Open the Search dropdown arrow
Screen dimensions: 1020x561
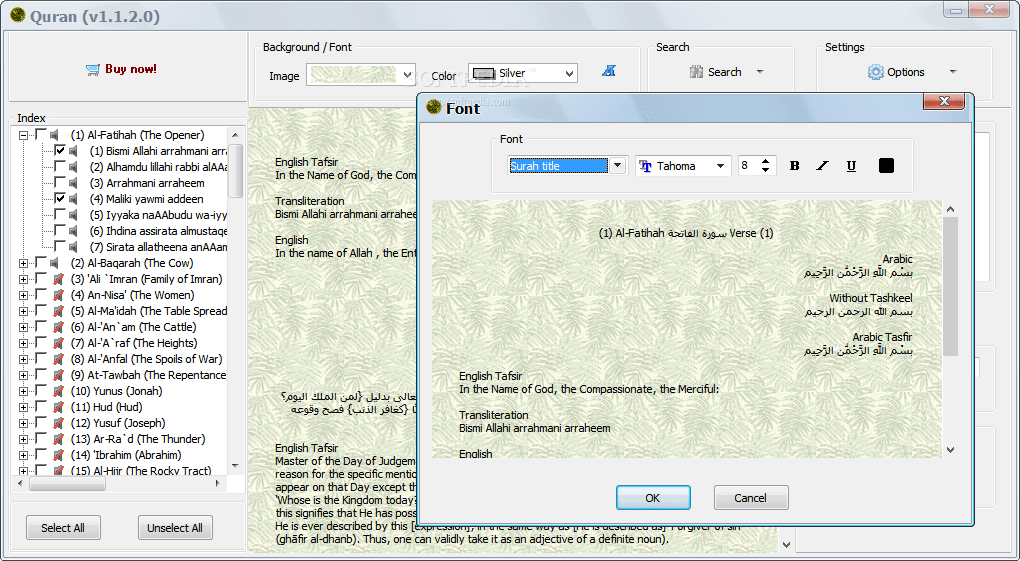(x=760, y=72)
